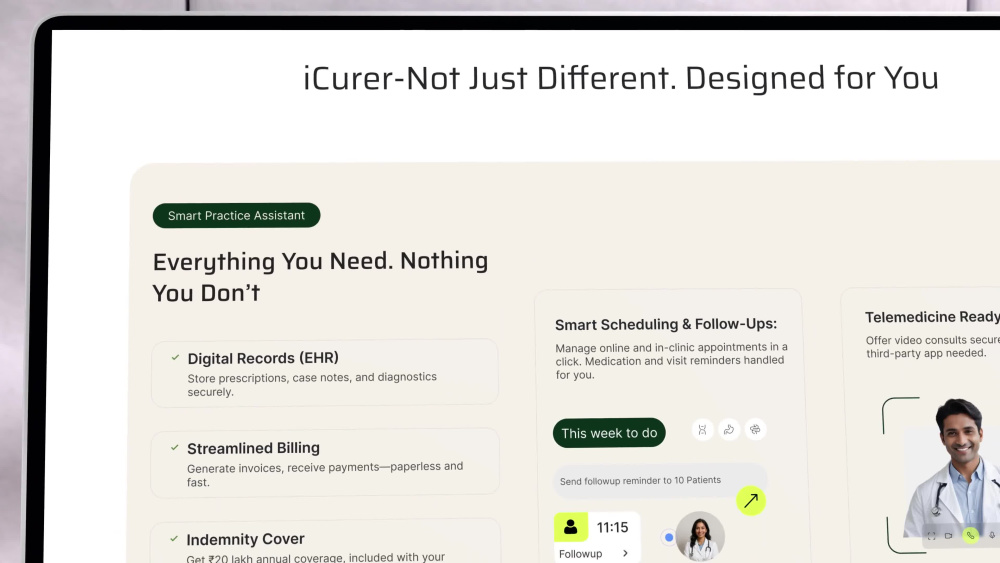Click the Streamlined Billing heading
The image size is (1000, 563).
click(x=253, y=448)
